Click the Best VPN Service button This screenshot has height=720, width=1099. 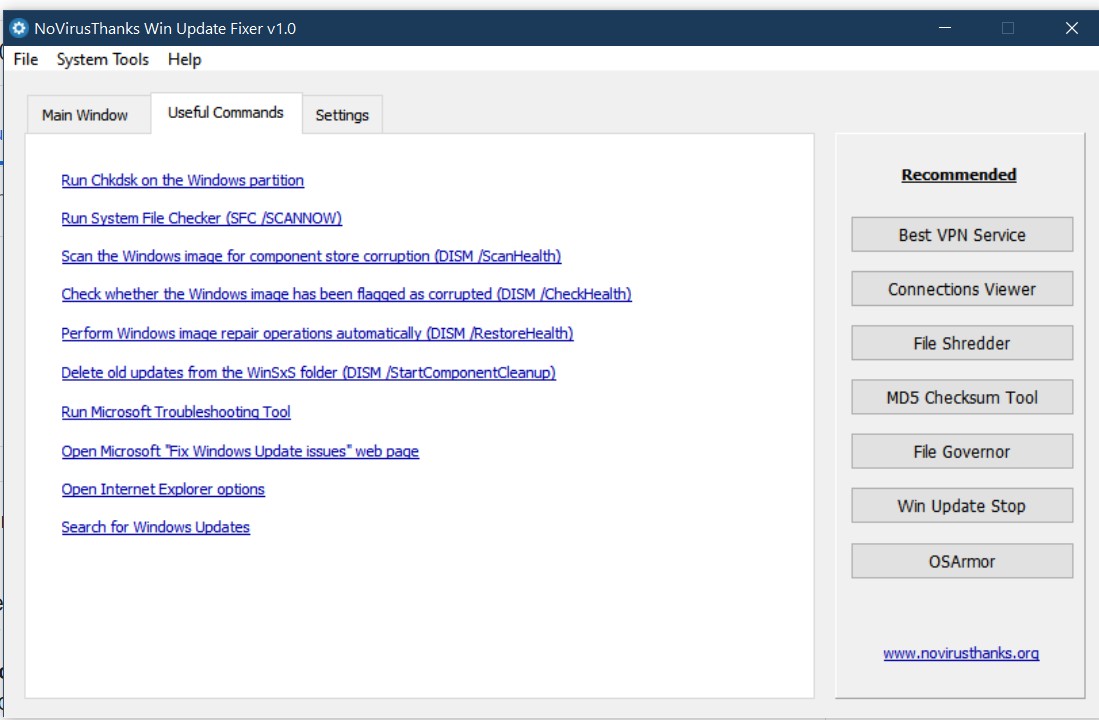pos(962,235)
